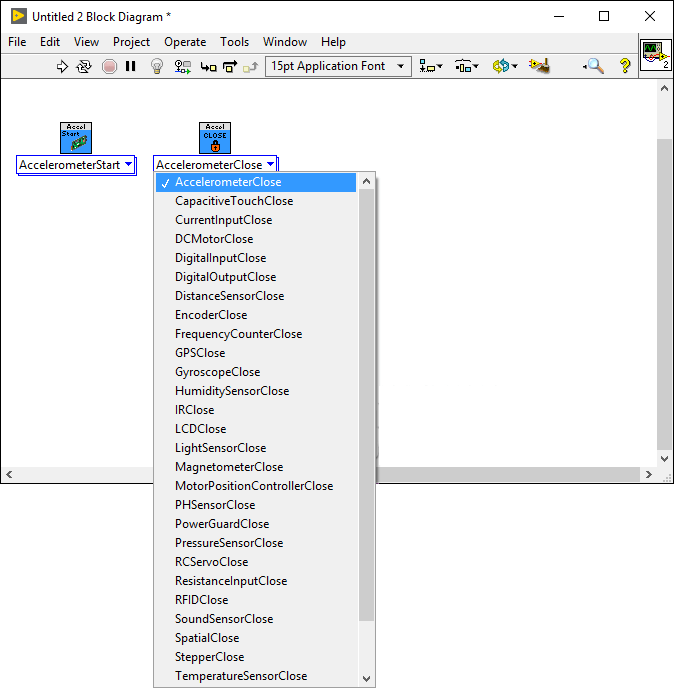Toggle Highlight Execution light bulb
The height and width of the screenshot is (688, 674).
157,66
